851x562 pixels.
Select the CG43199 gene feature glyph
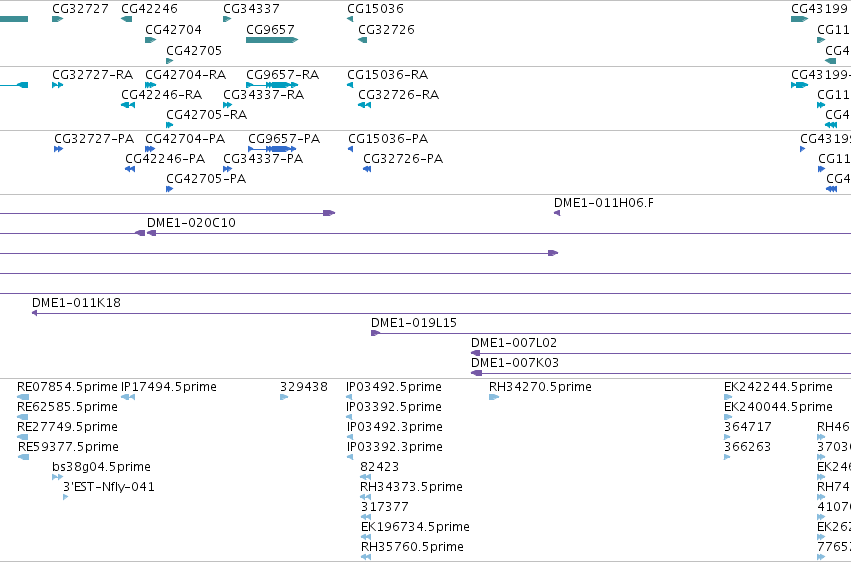tap(799, 19)
